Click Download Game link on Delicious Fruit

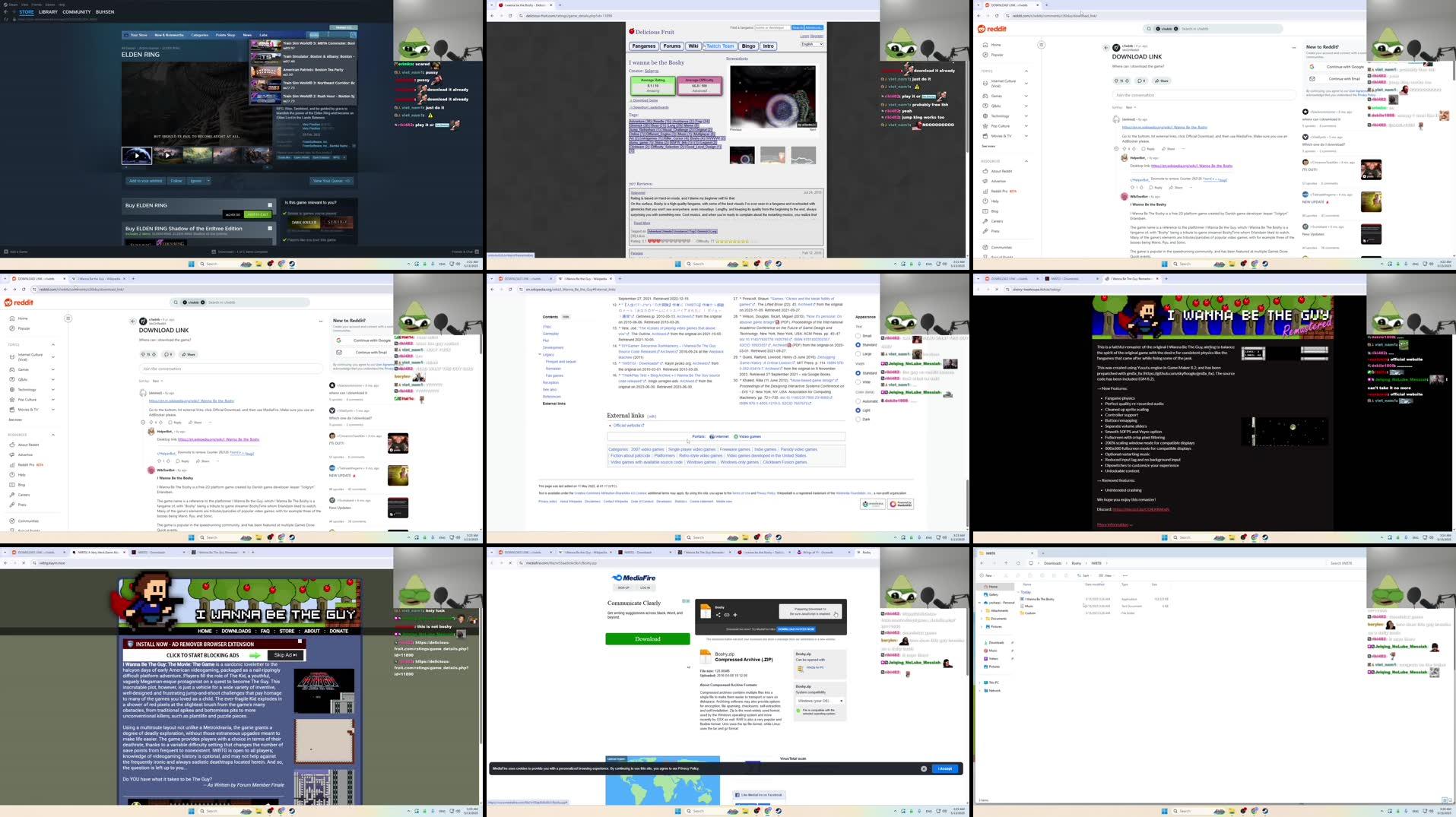click(645, 100)
